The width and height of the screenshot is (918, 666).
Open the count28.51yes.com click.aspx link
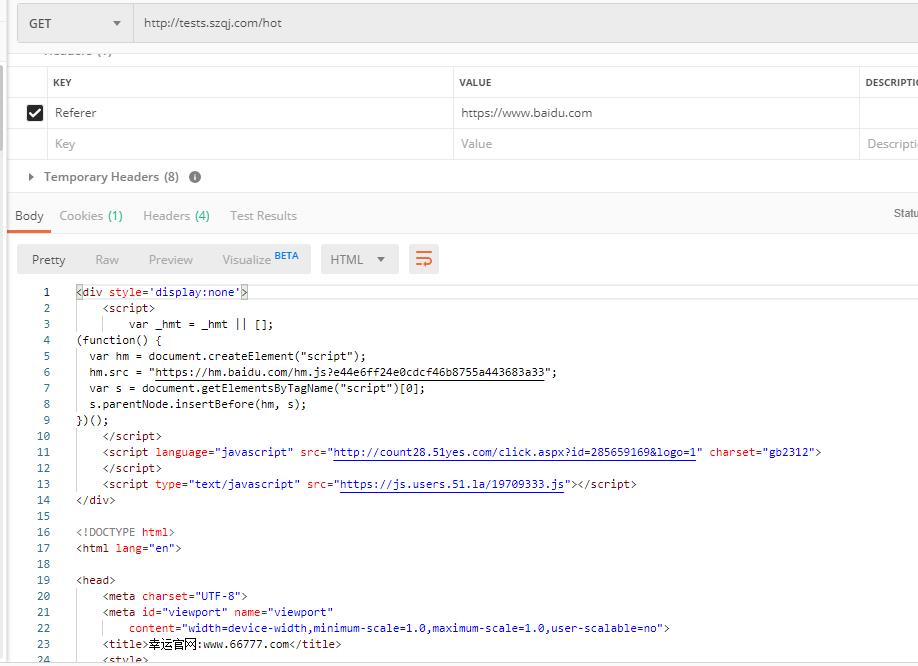[514, 452]
